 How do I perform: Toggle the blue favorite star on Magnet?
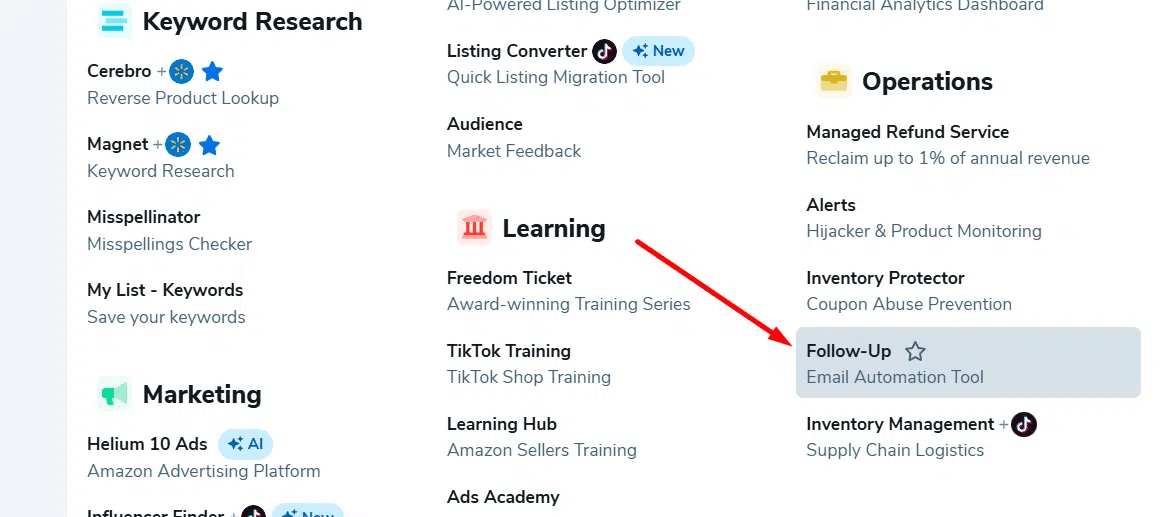(209, 145)
